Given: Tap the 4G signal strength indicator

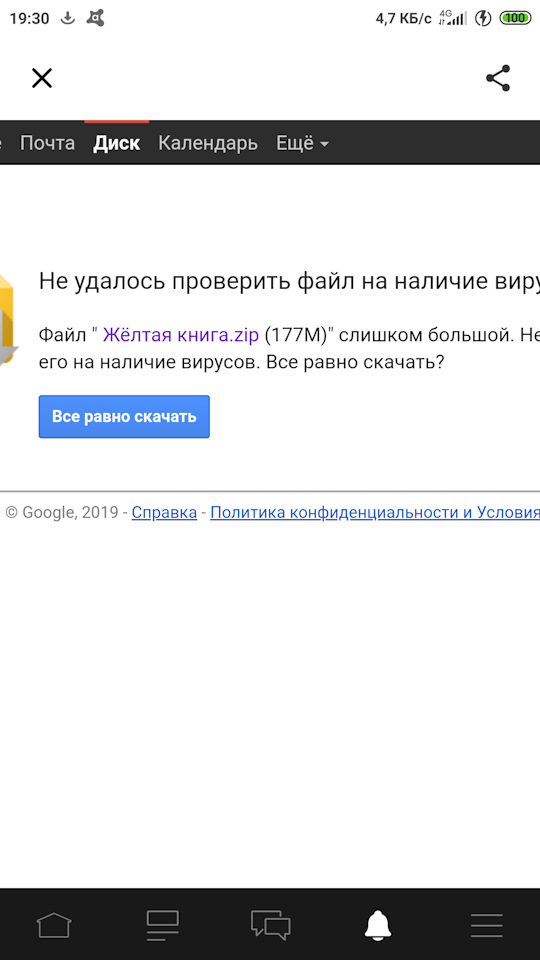Looking at the screenshot, I should [x=452, y=18].
